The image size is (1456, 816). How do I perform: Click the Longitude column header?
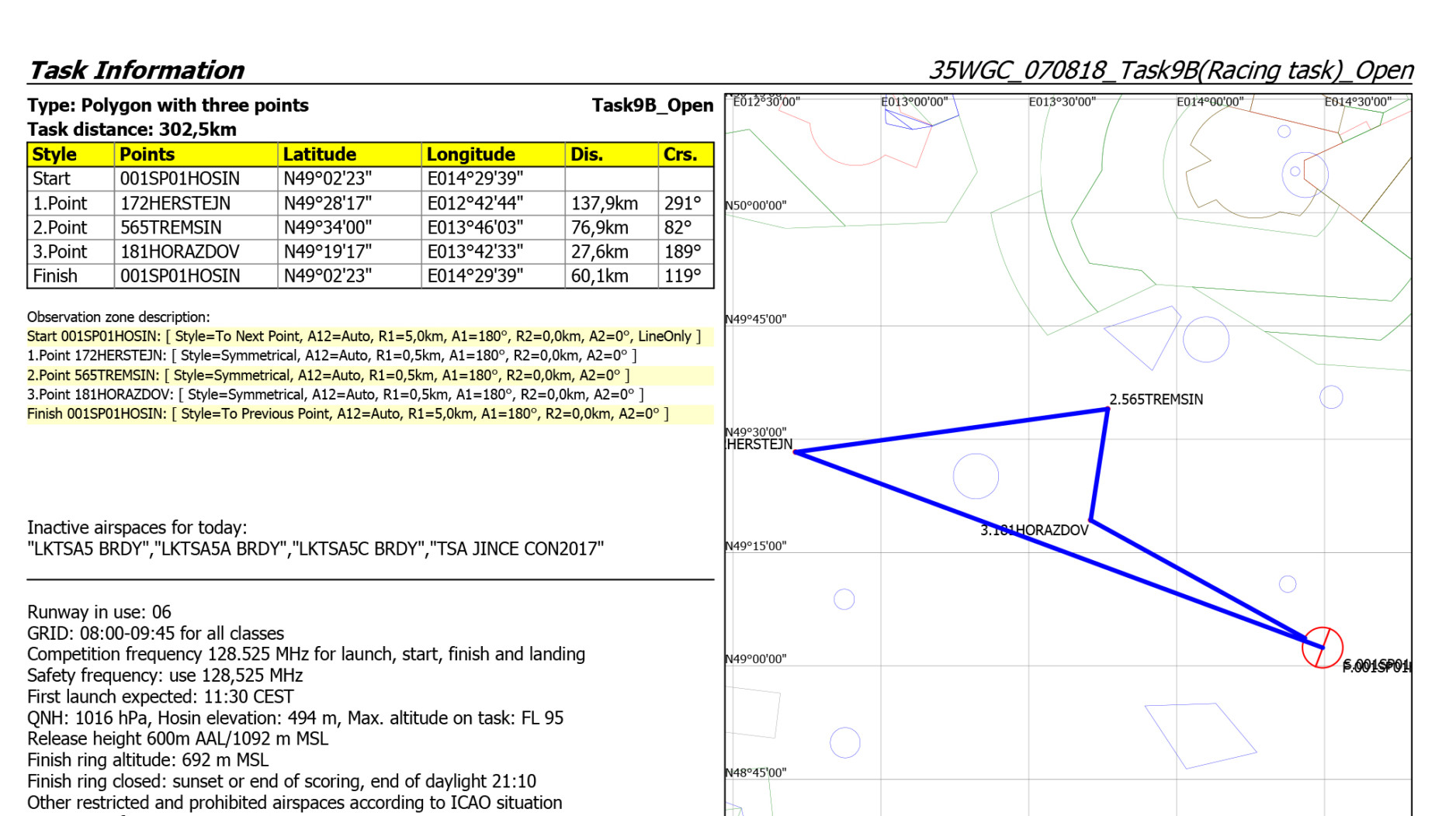[470, 154]
